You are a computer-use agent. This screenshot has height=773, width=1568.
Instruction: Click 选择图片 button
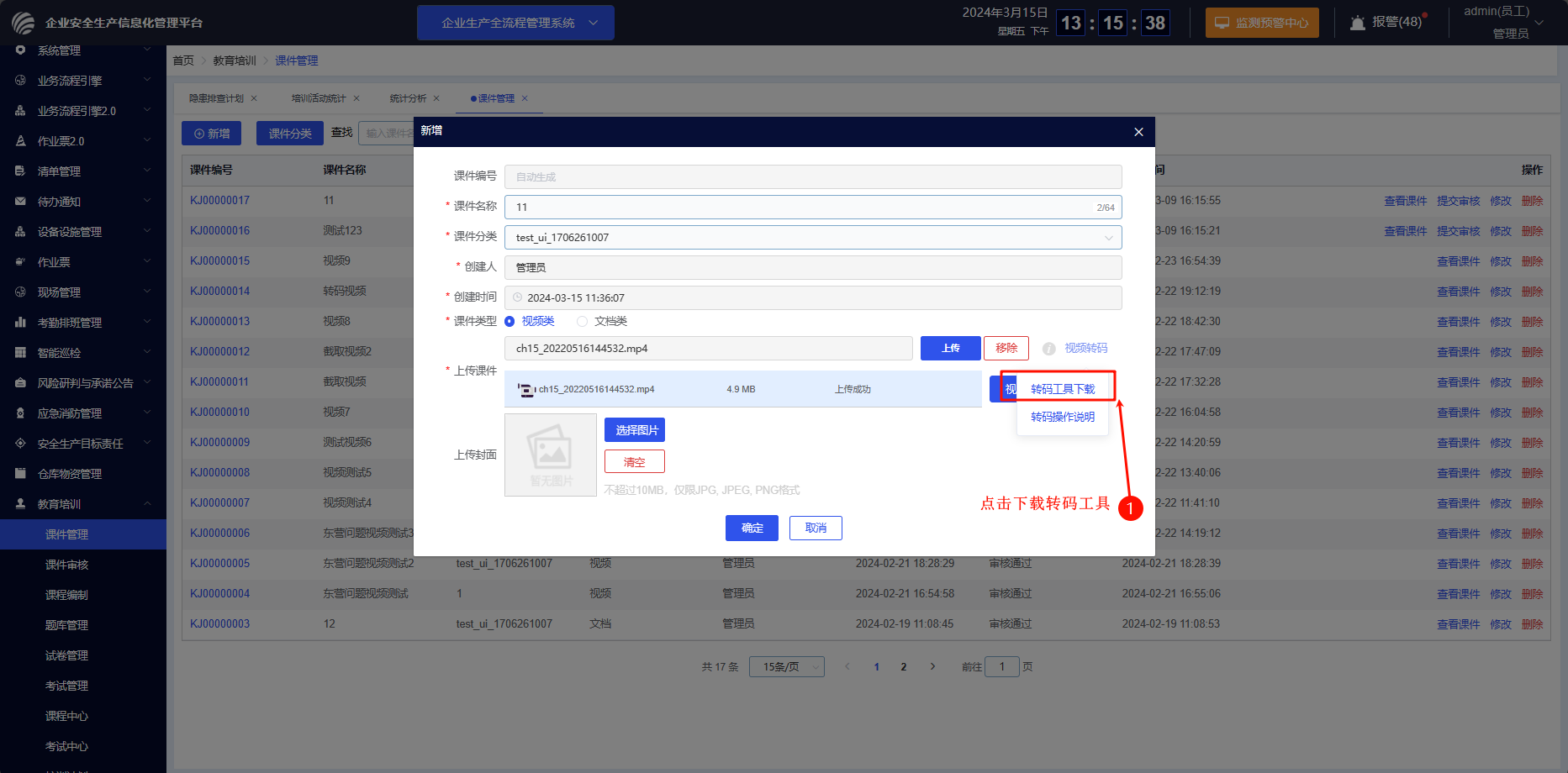(x=635, y=430)
